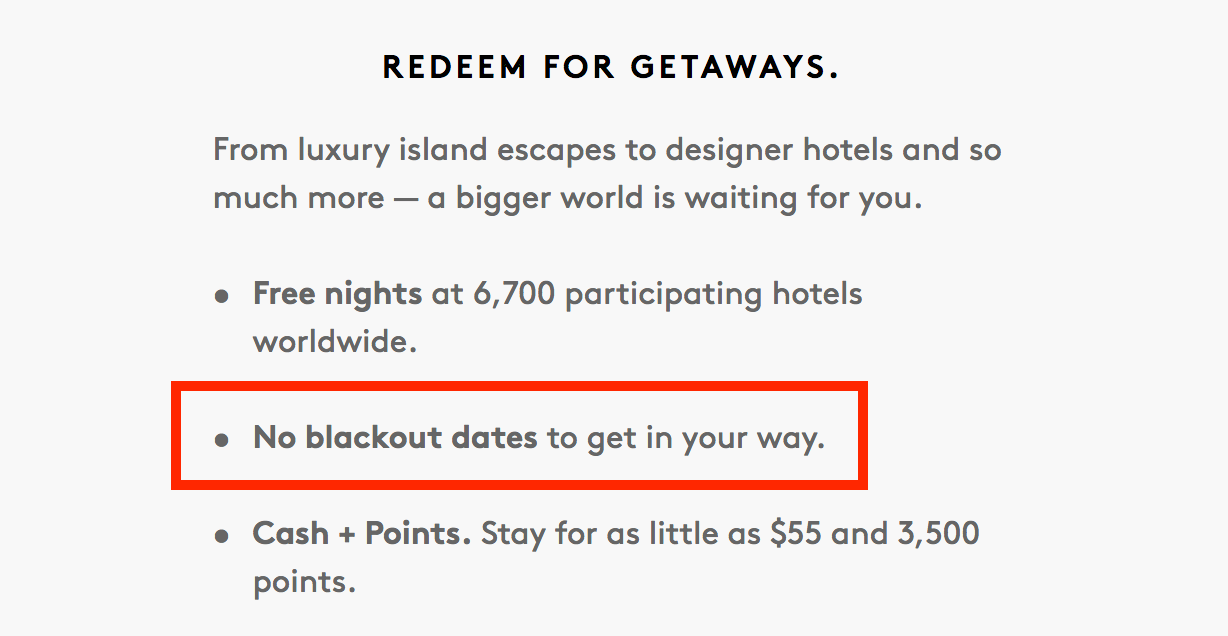The height and width of the screenshot is (636, 1228).
Task: Click the words "participating hotels"
Action: (713, 295)
